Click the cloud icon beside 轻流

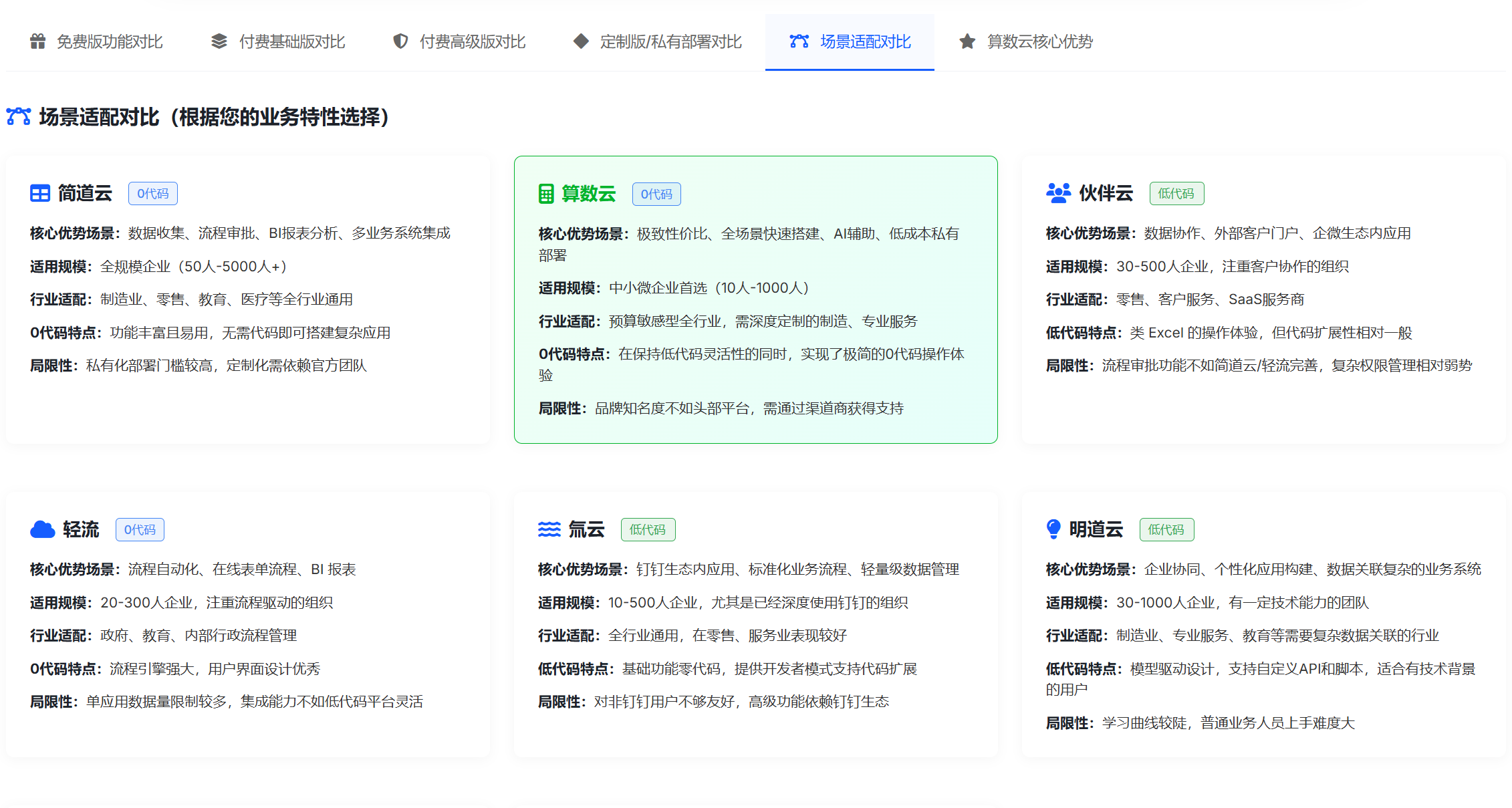click(x=43, y=530)
